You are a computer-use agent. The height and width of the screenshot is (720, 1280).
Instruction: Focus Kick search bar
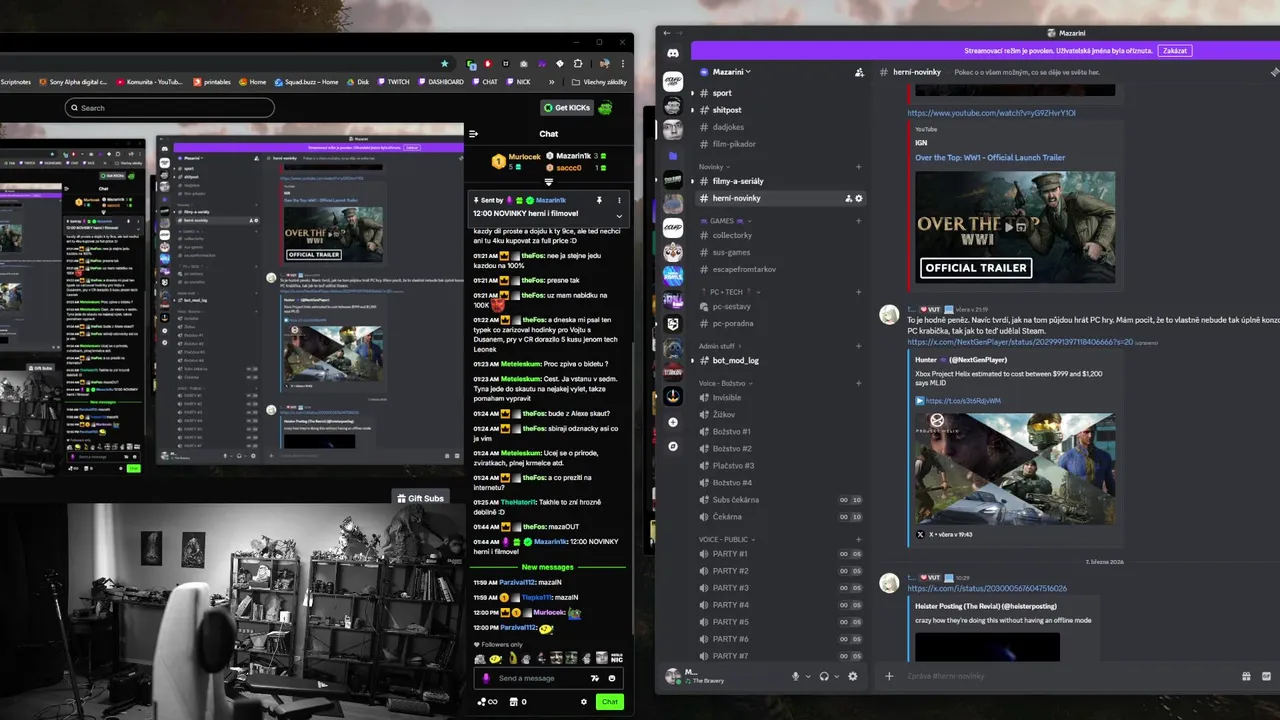(170, 108)
